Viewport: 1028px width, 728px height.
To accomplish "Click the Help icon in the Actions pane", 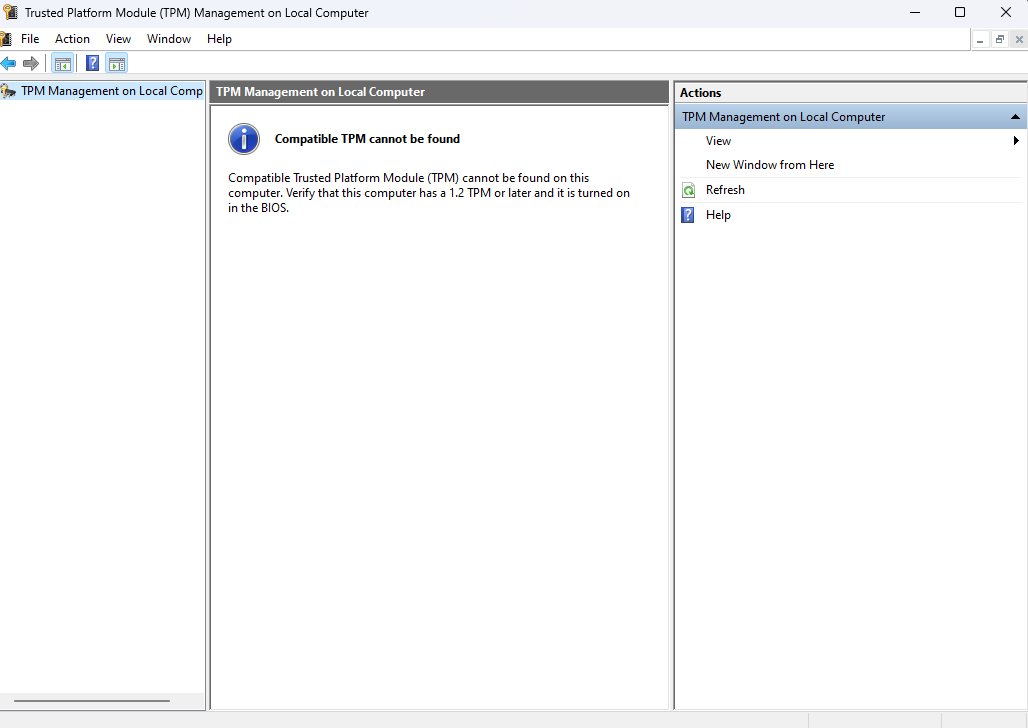I will (687, 214).
